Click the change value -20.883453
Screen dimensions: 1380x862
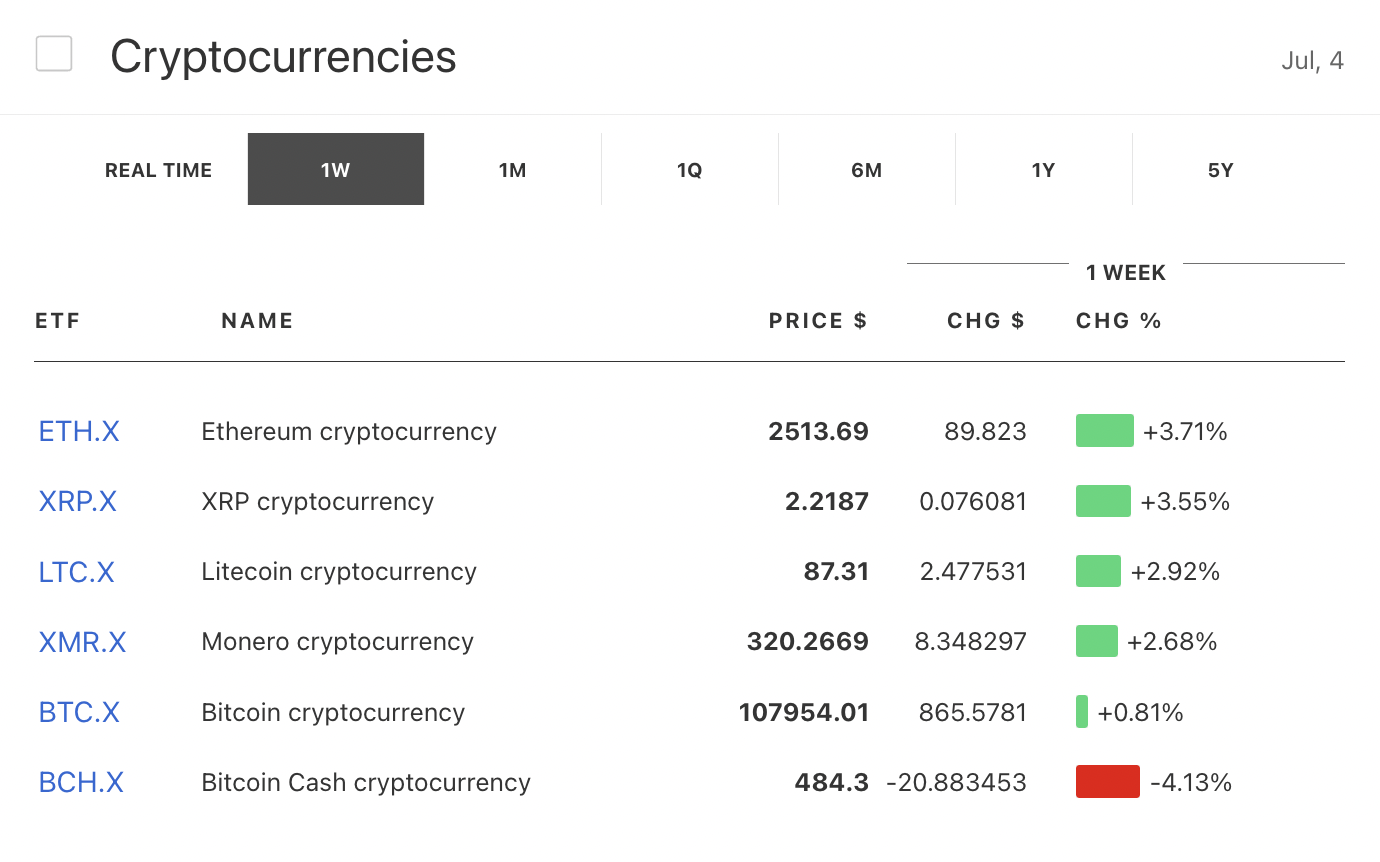click(x=957, y=782)
